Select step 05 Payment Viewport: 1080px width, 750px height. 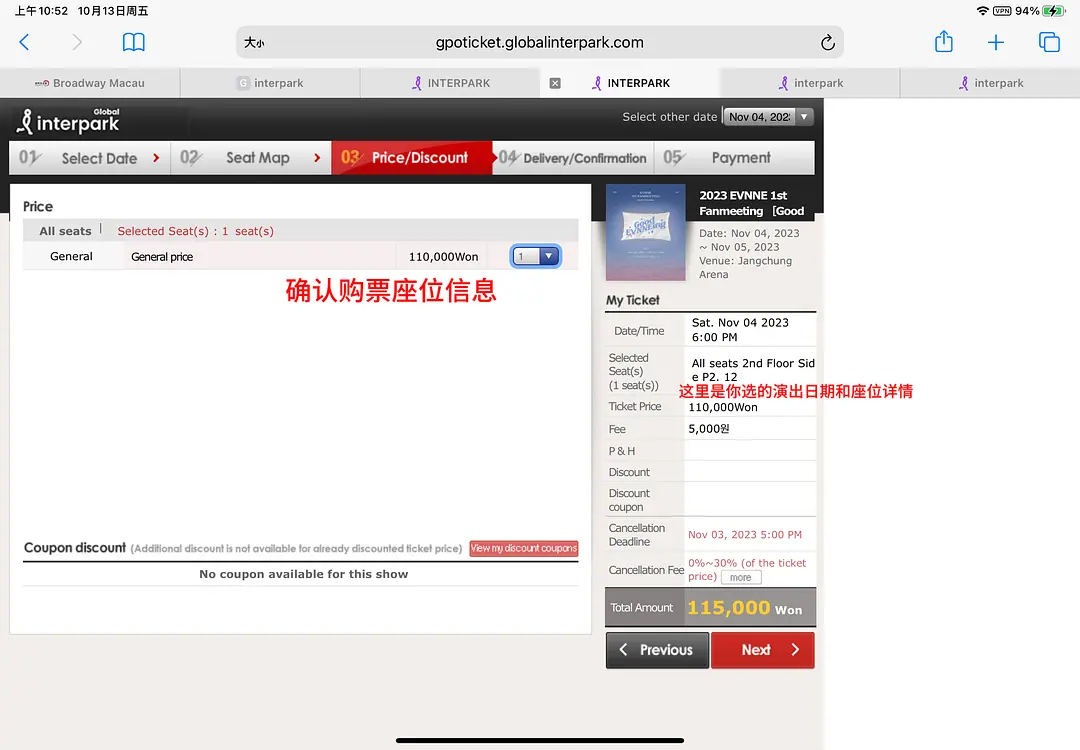[x=734, y=158]
